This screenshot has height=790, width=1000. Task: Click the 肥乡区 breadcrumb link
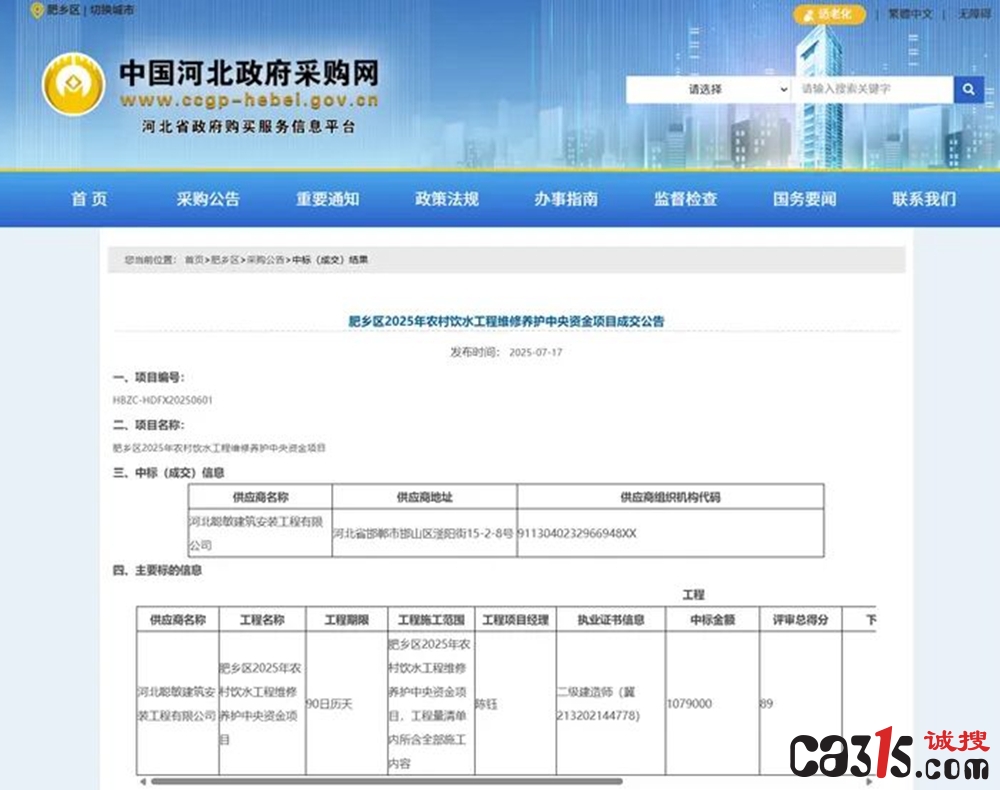pyautogui.click(x=224, y=260)
